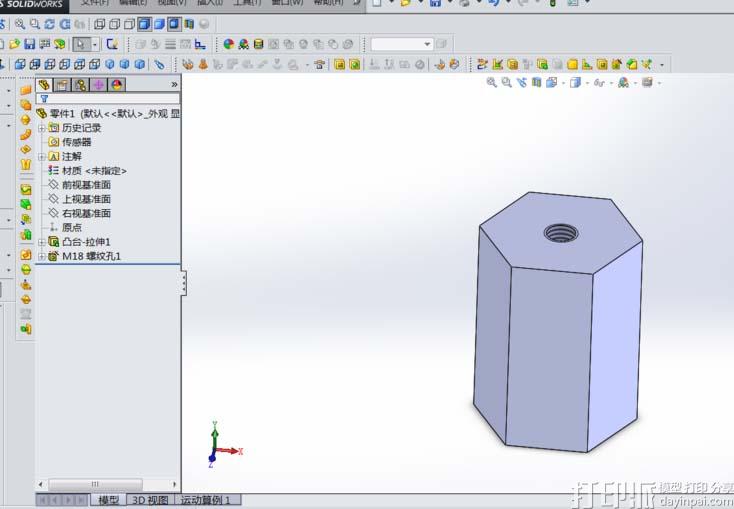Expand the 历史记录 tree node
The width and height of the screenshot is (734, 509).
(41, 128)
